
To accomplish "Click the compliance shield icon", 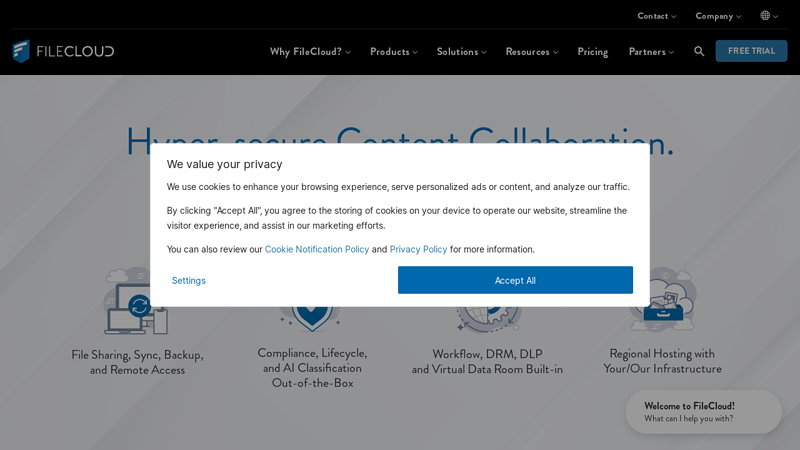I will click(x=312, y=319).
